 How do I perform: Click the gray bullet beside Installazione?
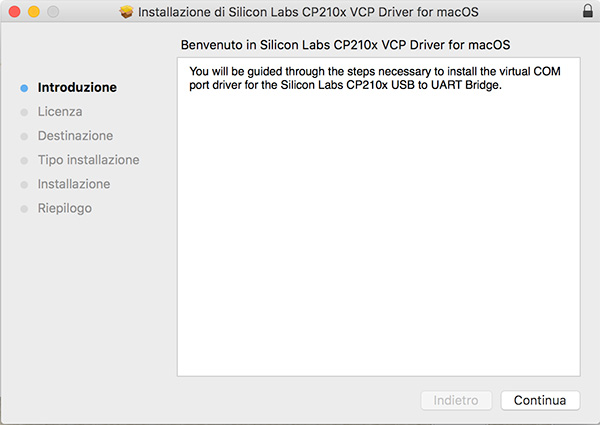tap(24, 185)
